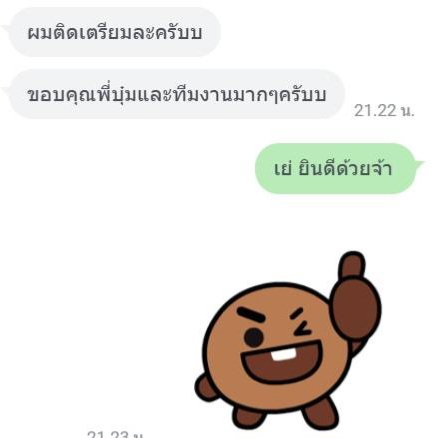Click the white tooth on the sticker
438x438 pixels.
click(283, 355)
